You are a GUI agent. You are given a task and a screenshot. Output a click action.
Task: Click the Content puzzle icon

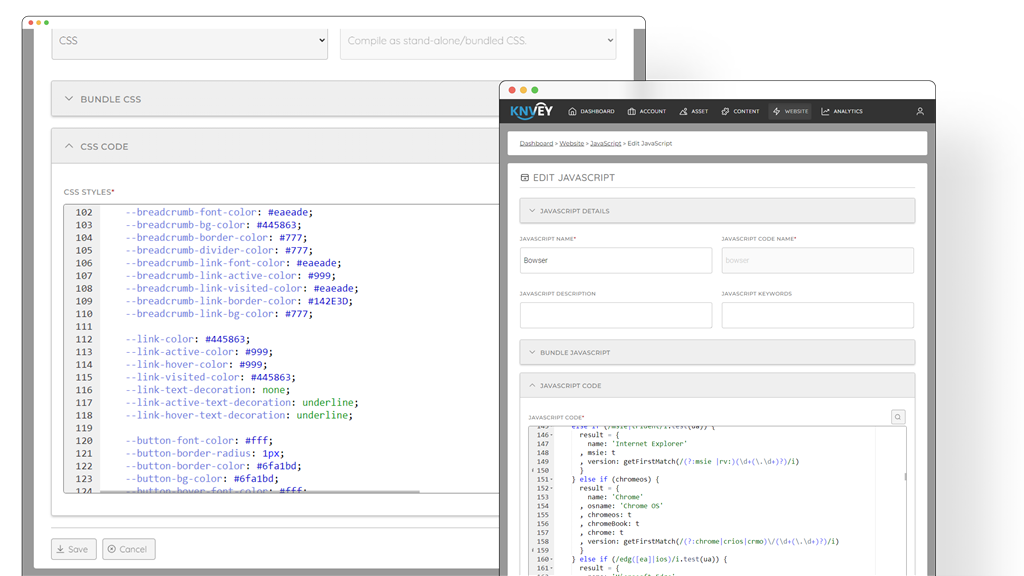click(x=726, y=111)
